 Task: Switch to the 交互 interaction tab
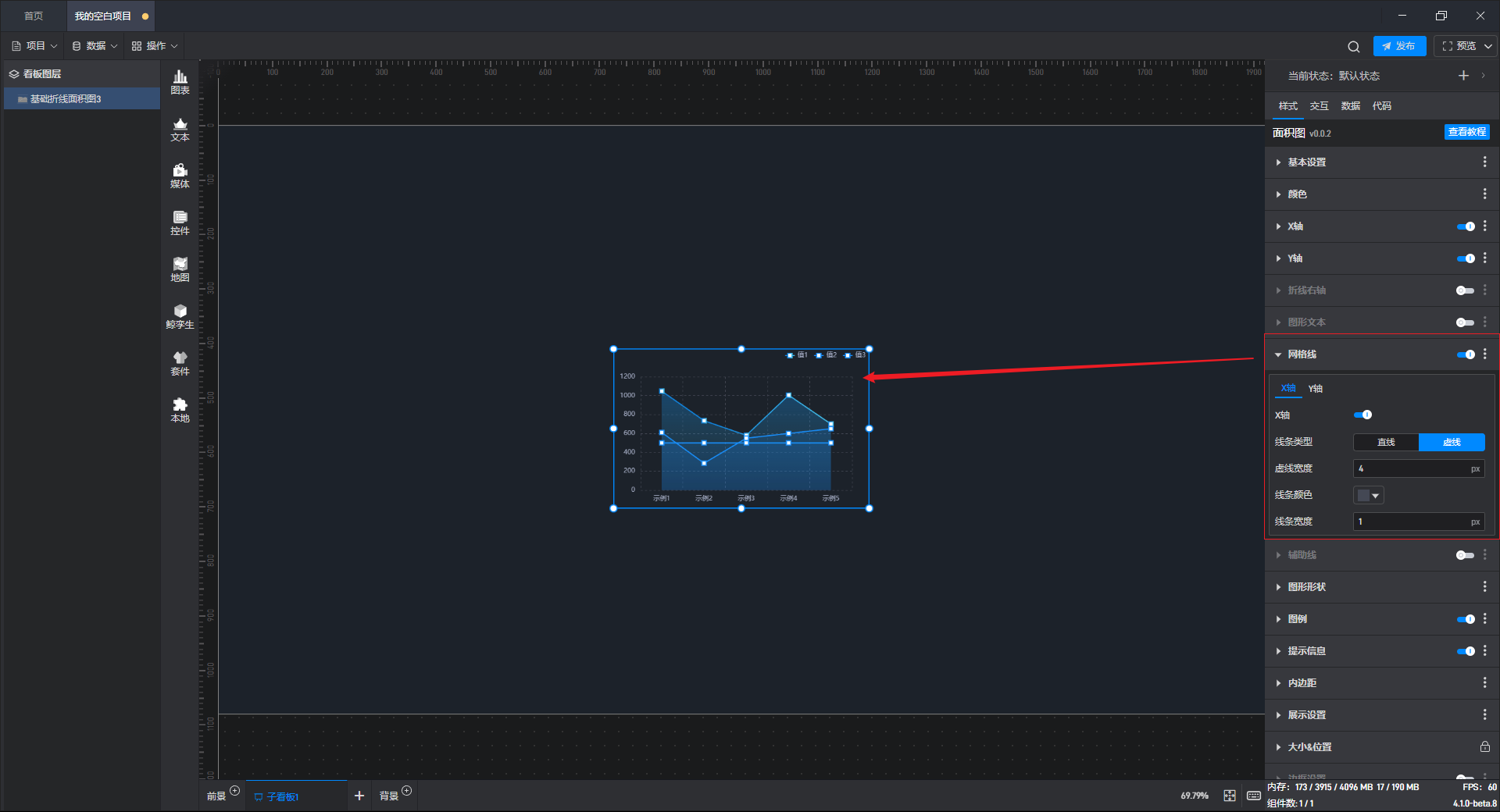coord(1319,106)
